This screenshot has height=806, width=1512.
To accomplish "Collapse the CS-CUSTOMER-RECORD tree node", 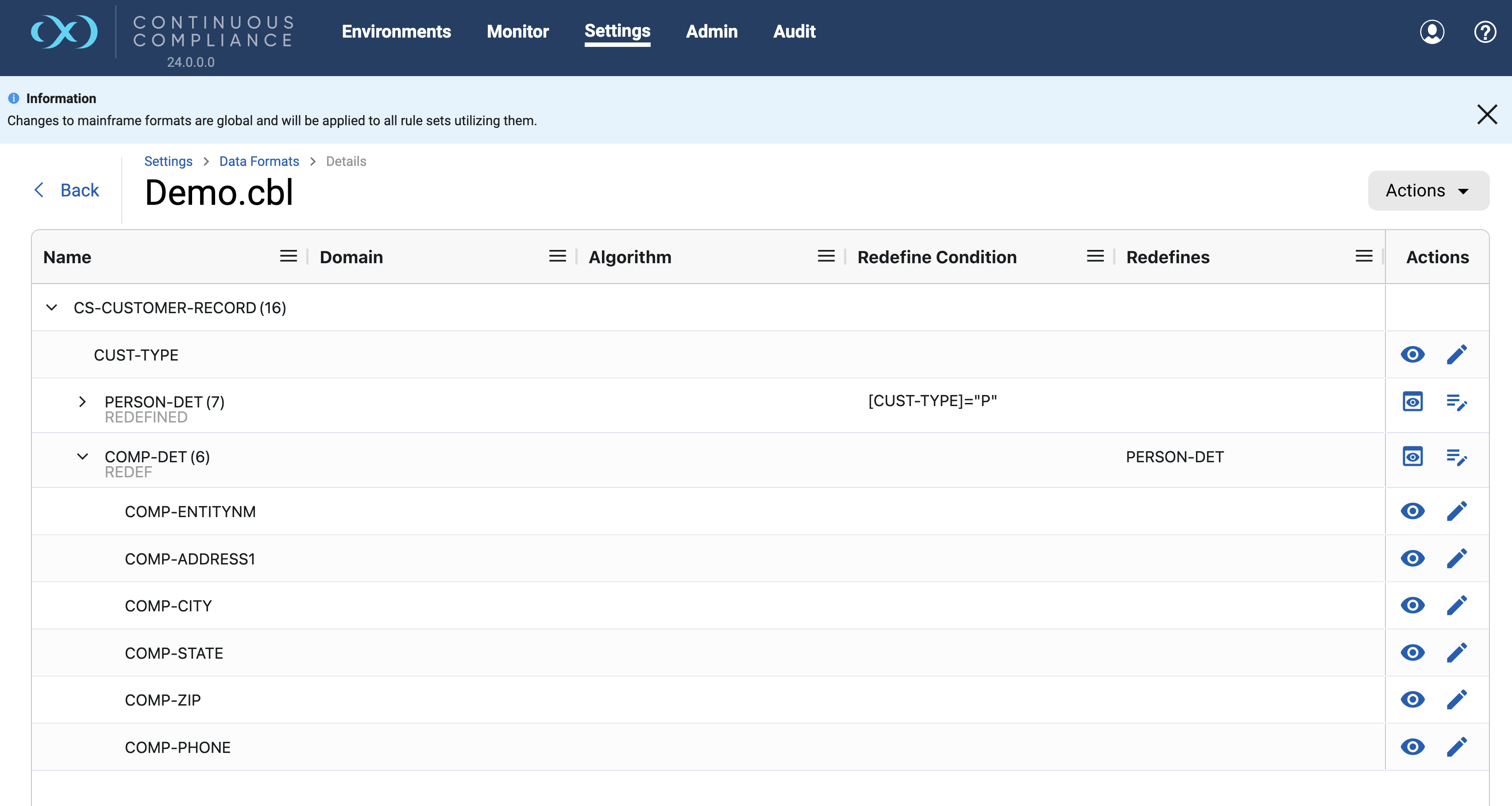I will click(x=52, y=307).
